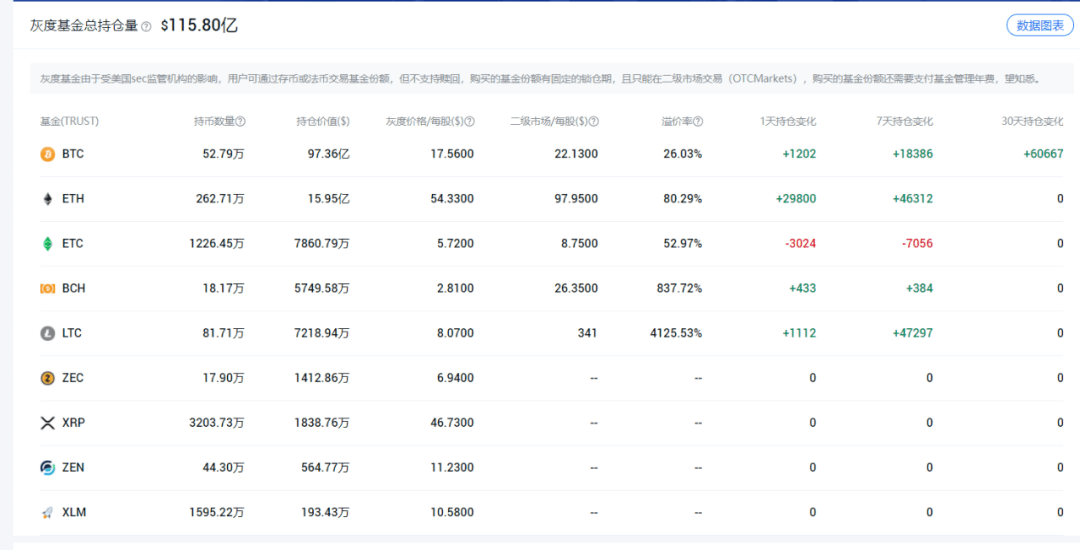
Task: Click LTC premium rate 4125.53%
Action: coord(676,332)
